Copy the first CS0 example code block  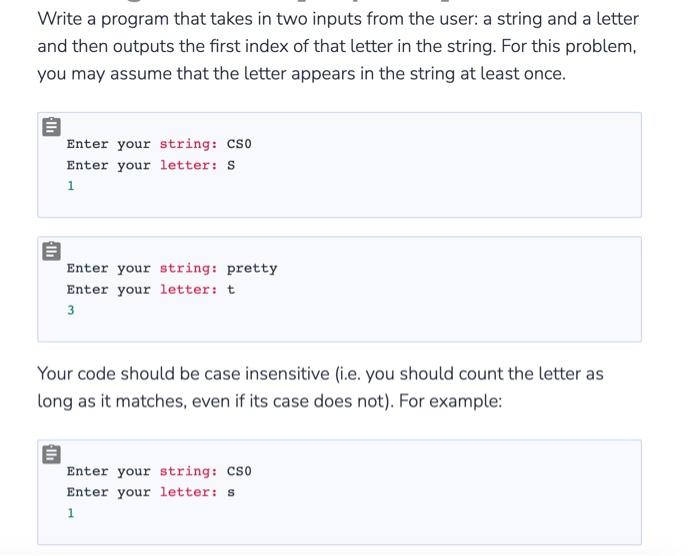pyautogui.click(x=51, y=126)
